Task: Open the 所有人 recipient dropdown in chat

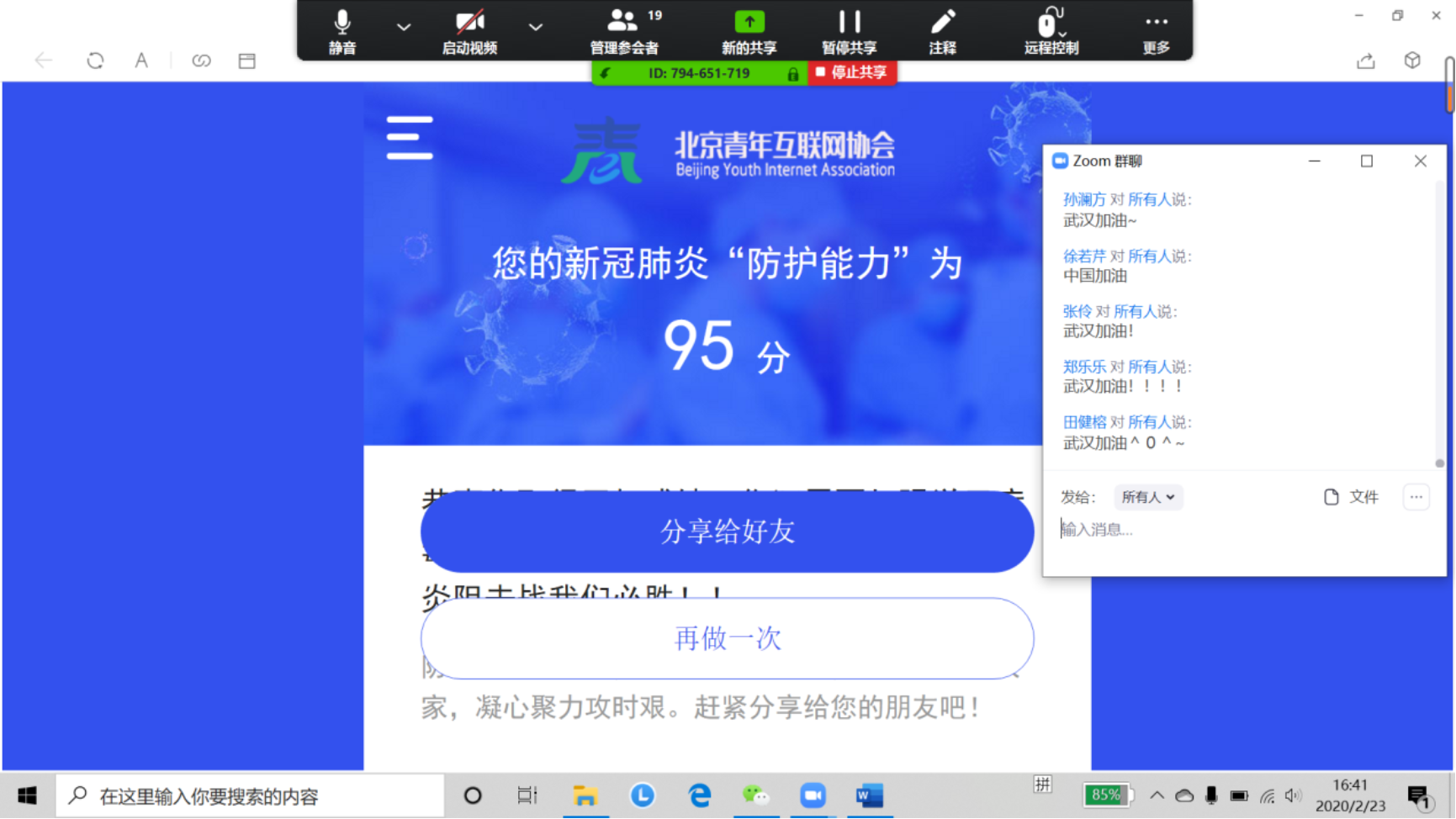Action: click(1147, 497)
